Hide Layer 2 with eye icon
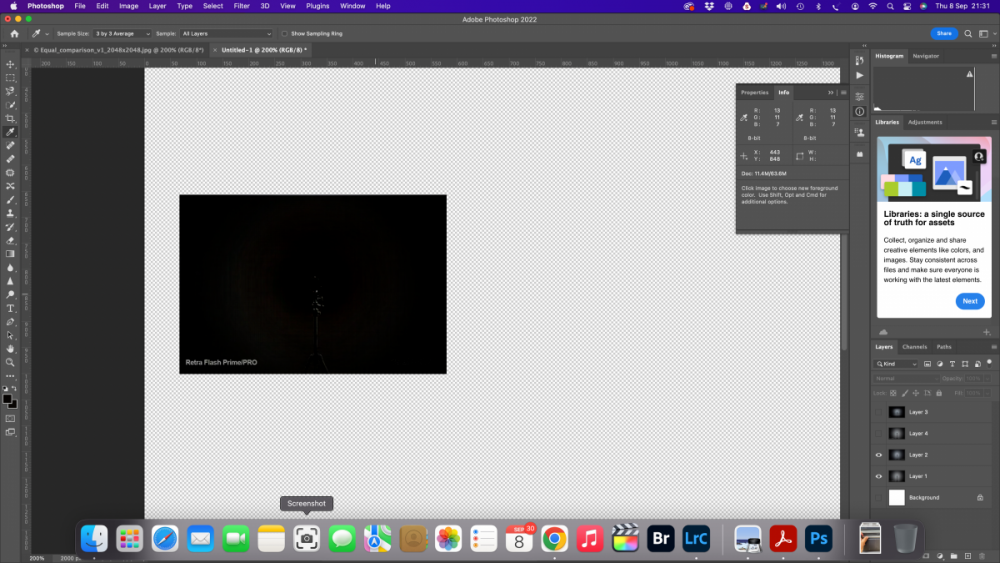 (x=879, y=455)
